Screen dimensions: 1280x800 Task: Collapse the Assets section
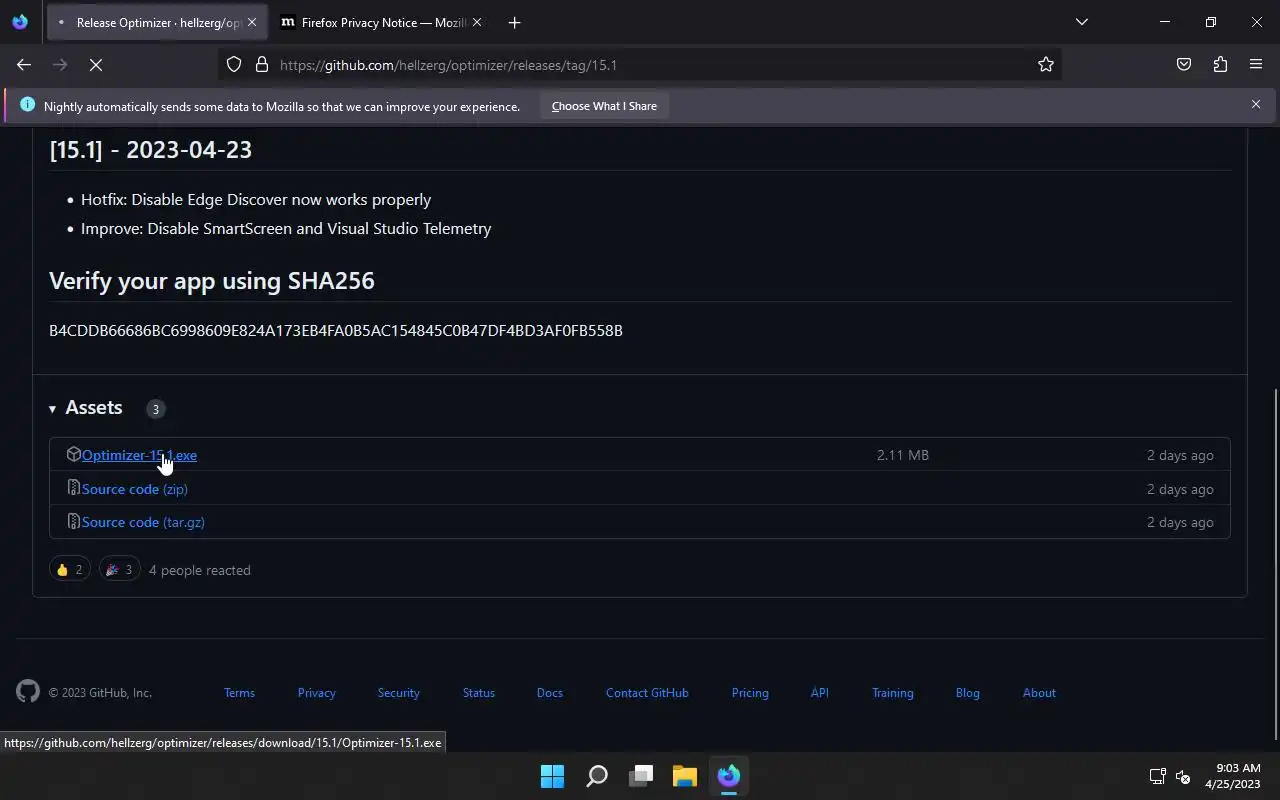93,408
